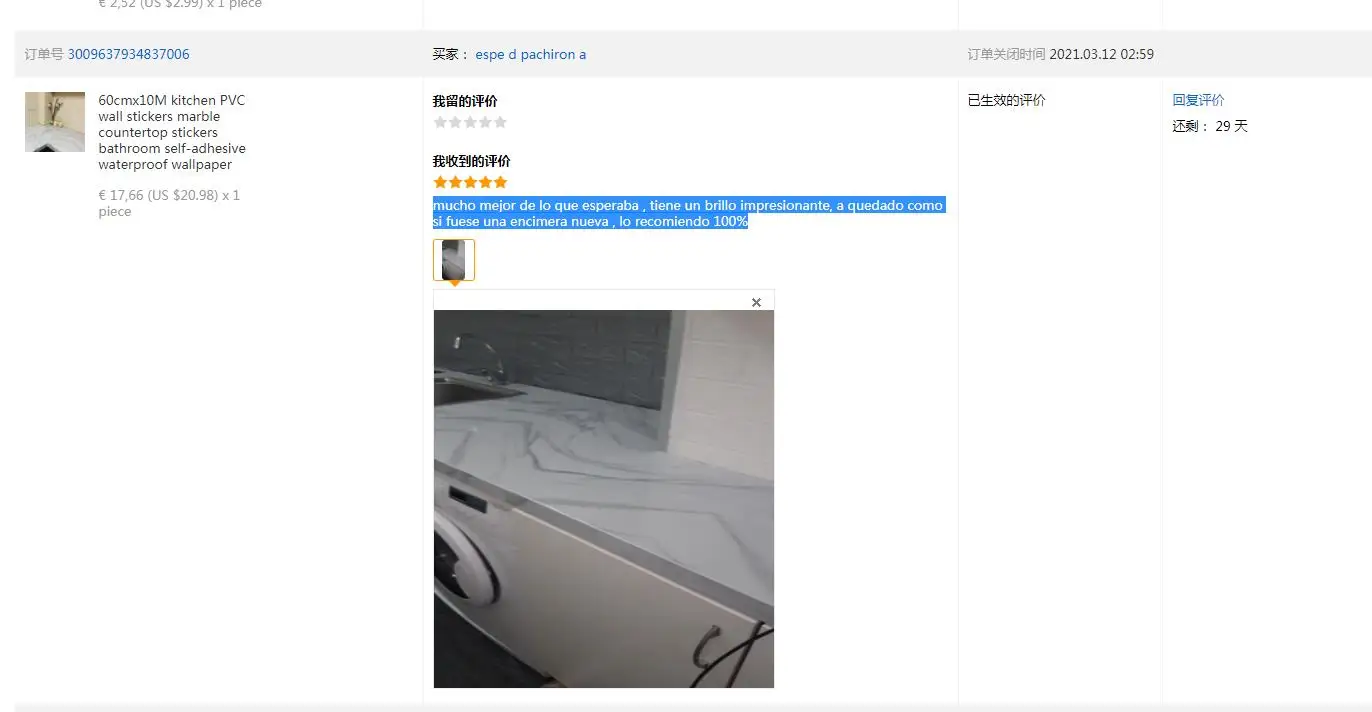1372x712 pixels.
Task: Click the 订单关闭时间 2021.03.12 02:59 timestamp
Action: (1060, 54)
